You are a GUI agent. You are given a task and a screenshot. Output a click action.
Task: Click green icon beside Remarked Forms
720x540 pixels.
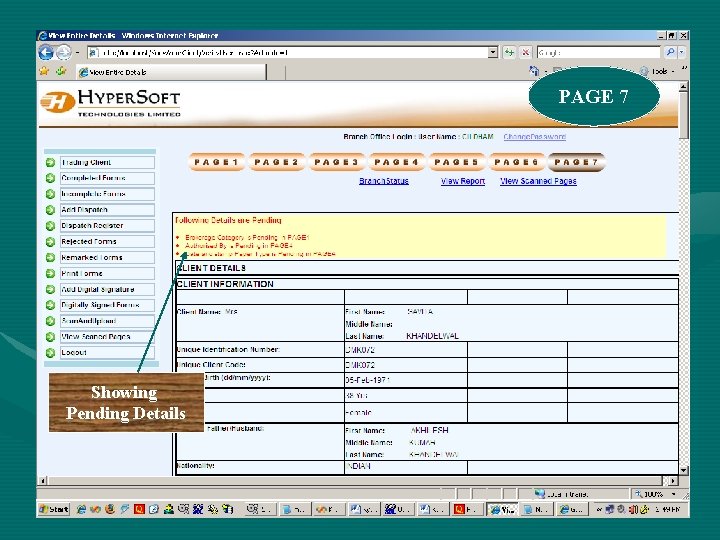click(51, 258)
